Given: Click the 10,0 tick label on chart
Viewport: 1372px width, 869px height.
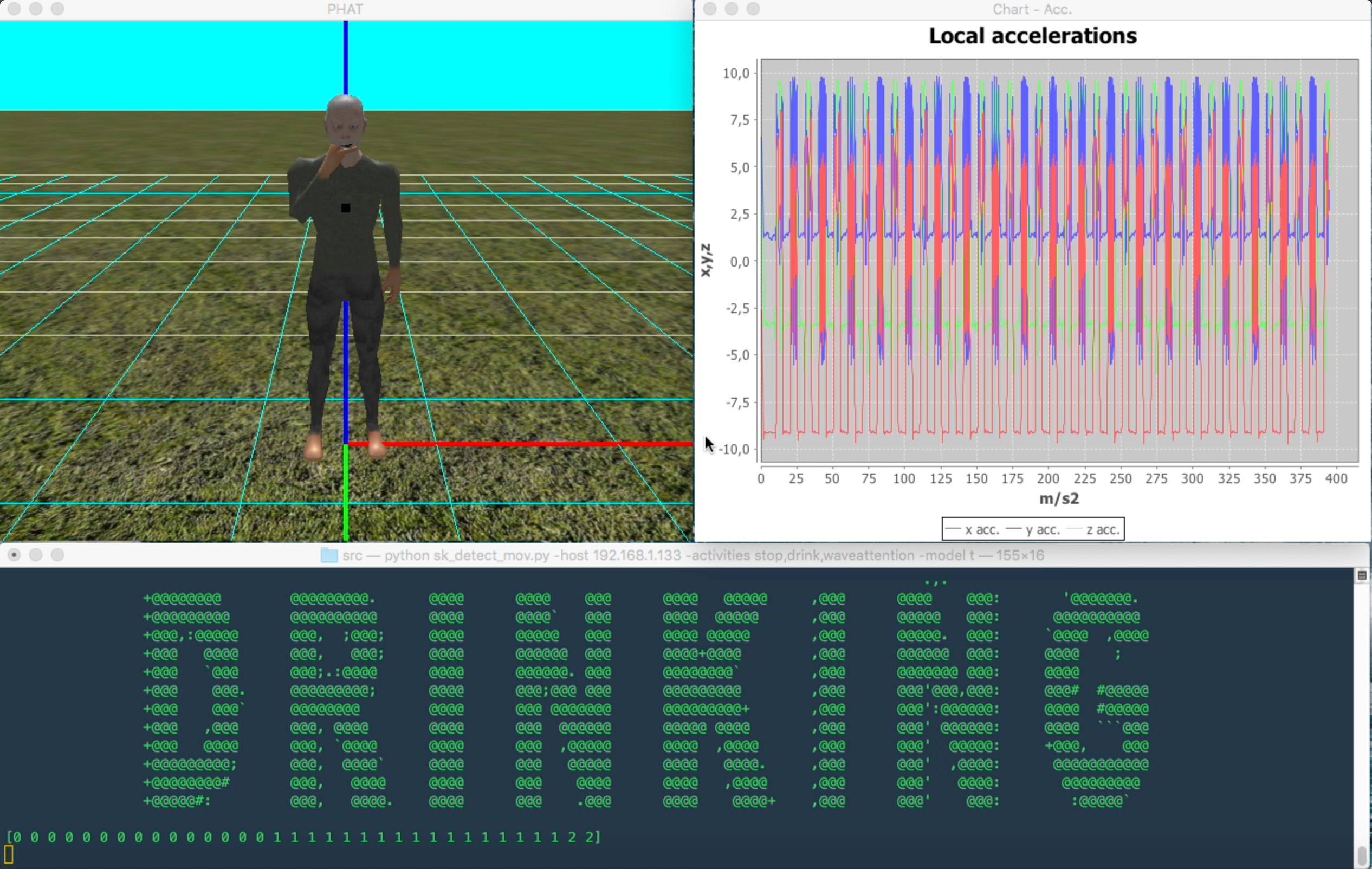Looking at the screenshot, I should click(735, 73).
